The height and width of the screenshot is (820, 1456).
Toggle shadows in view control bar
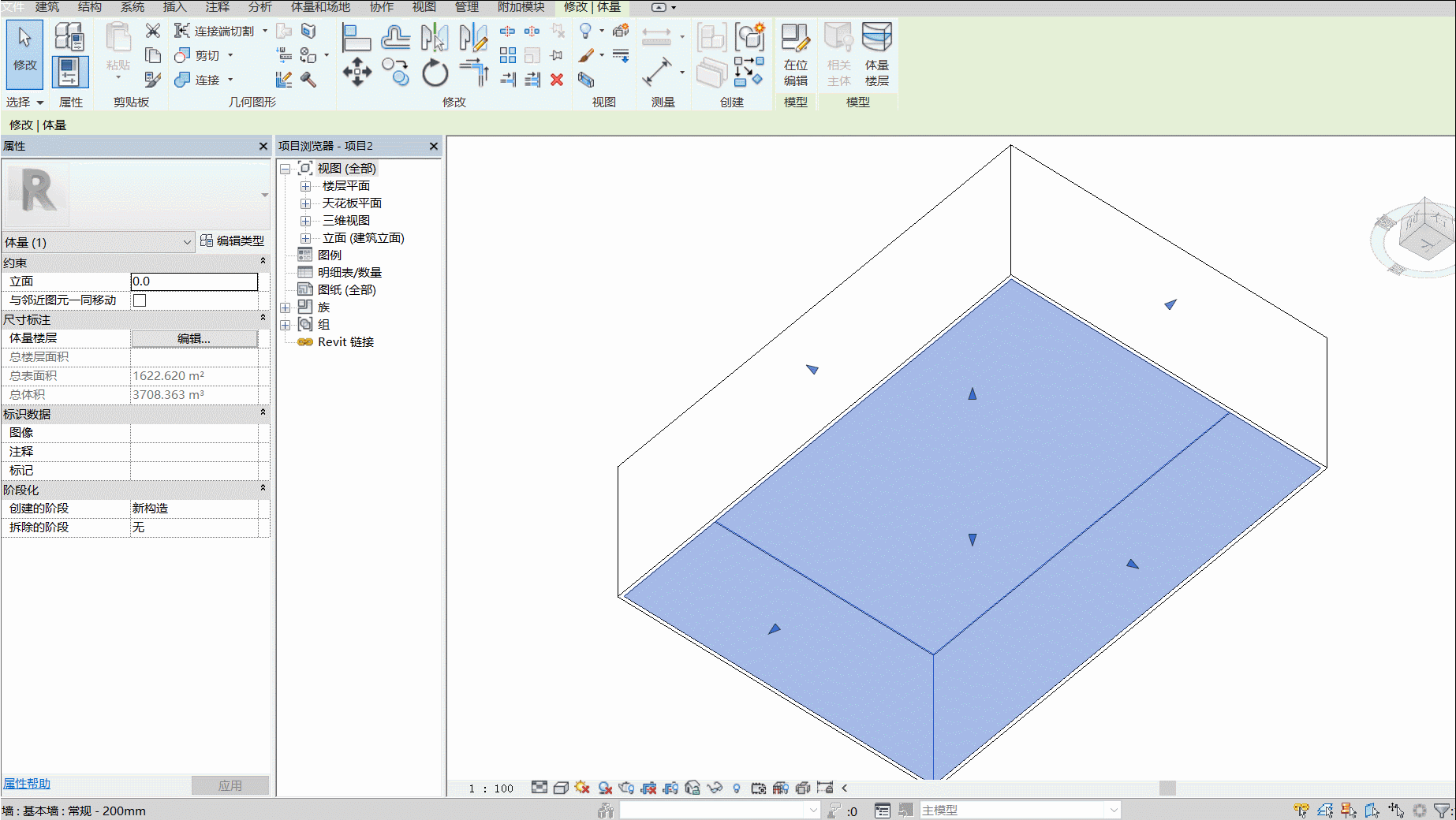point(605,788)
